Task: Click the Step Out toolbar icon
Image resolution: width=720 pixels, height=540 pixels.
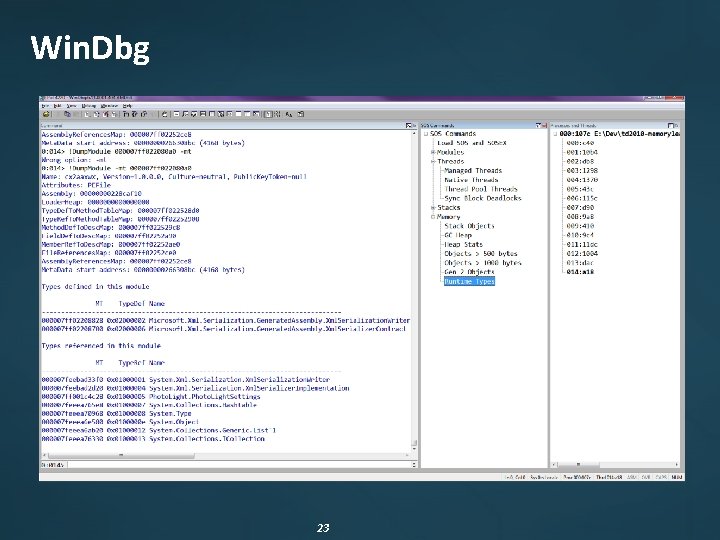Action: [x=144, y=114]
